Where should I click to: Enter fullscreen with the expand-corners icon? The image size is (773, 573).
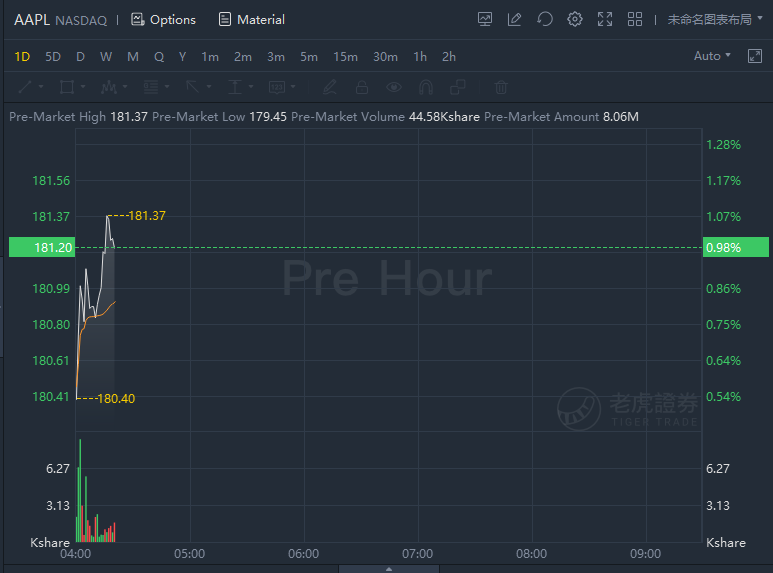pyautogui.click(x=605, y=20)
